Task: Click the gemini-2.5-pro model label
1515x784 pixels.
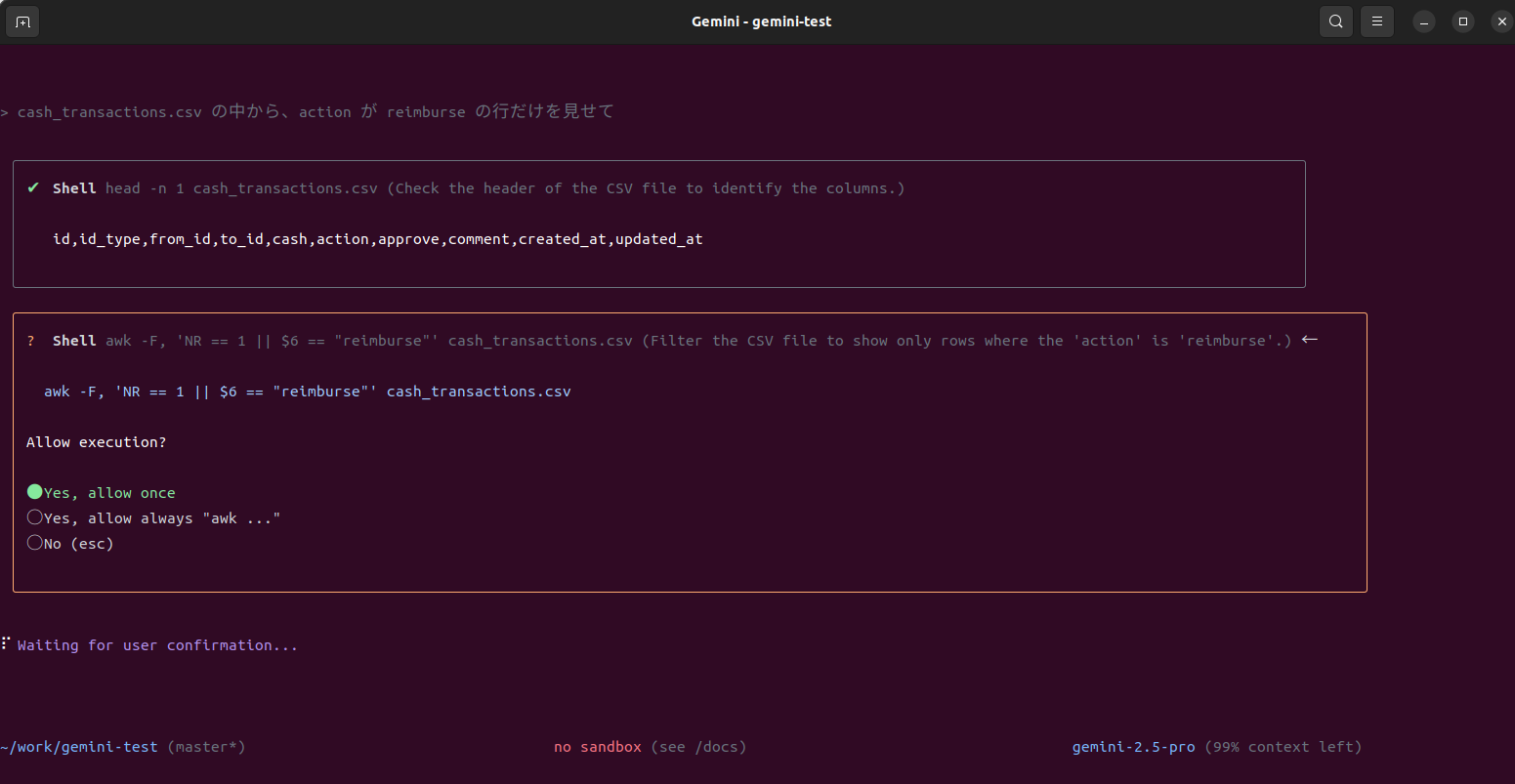Action: coord(1133,746)
